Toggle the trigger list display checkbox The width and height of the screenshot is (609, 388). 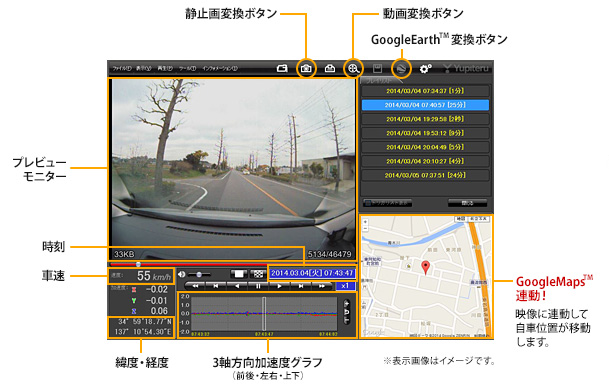367,203
